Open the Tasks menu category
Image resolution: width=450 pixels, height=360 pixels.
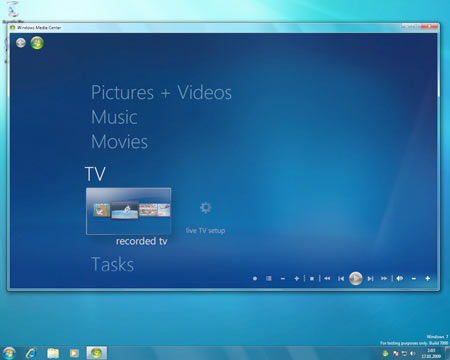(113, 264)
